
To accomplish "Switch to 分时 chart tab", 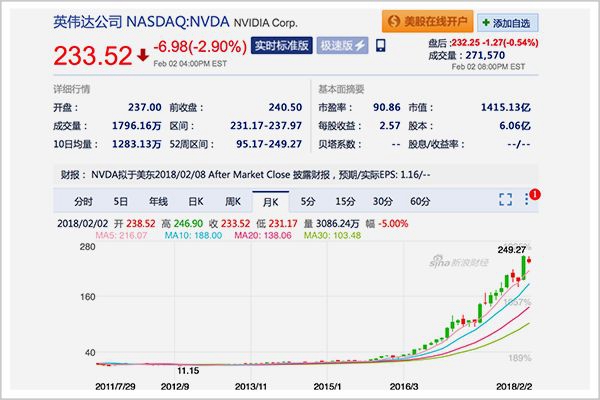I will (x=83, y=201).
